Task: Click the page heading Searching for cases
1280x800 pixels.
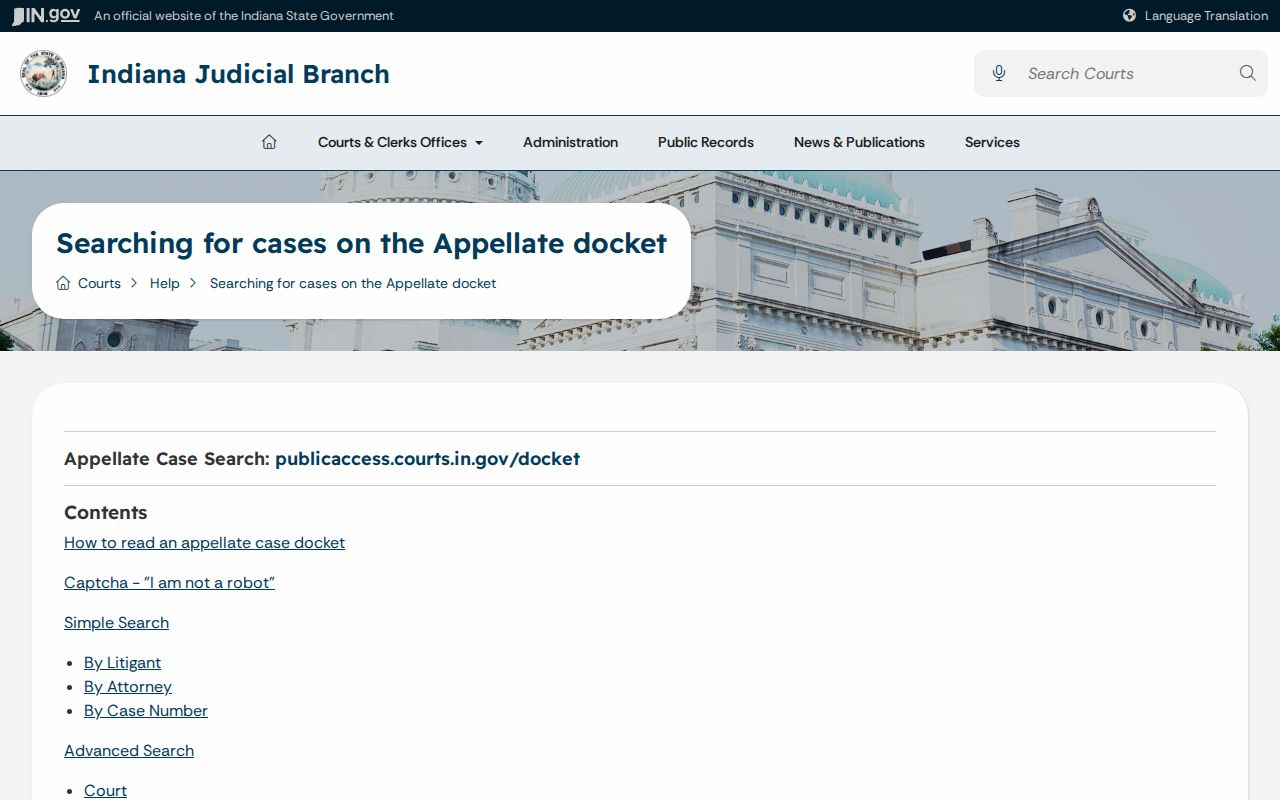Action: coord(361,243)
